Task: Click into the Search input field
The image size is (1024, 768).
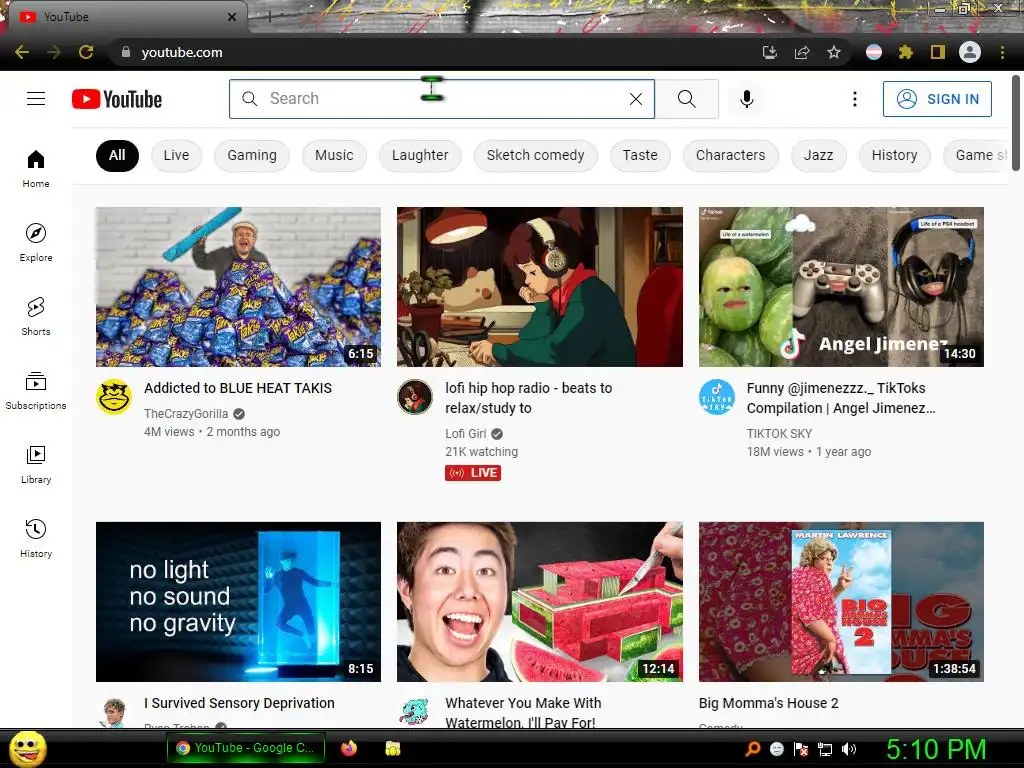Action: 441,99
